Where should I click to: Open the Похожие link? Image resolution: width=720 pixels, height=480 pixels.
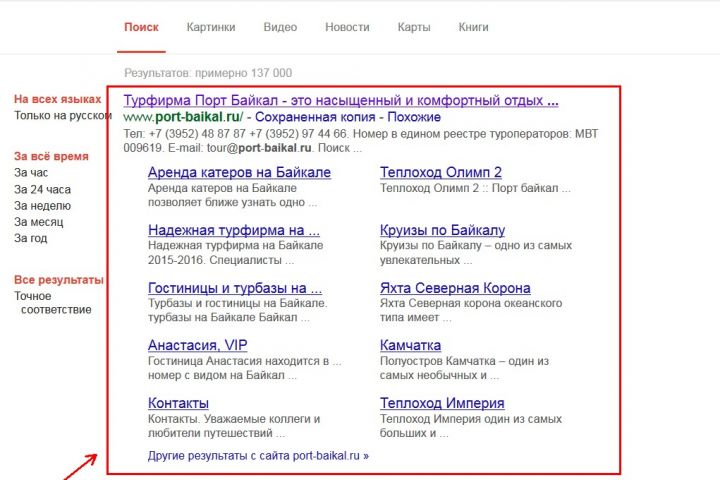(414, 117)
